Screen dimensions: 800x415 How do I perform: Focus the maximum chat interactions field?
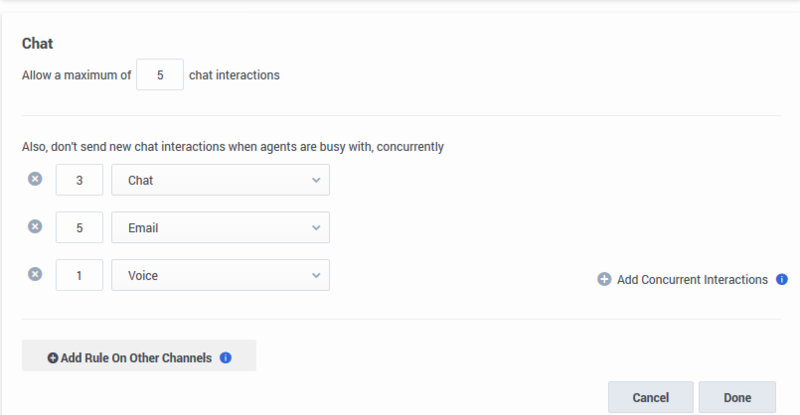pos(160,75)
